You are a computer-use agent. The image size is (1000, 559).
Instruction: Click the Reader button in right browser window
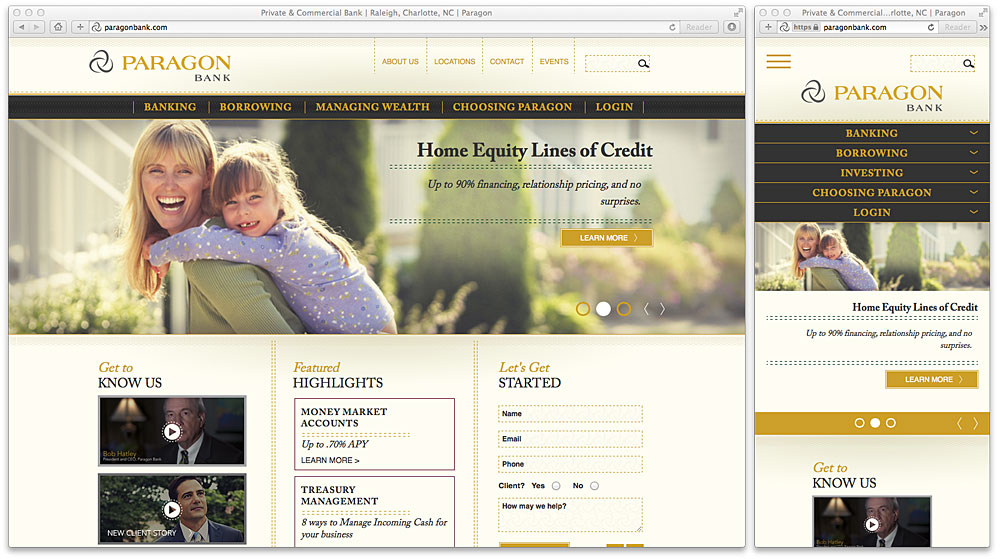[x=957, y=27]
